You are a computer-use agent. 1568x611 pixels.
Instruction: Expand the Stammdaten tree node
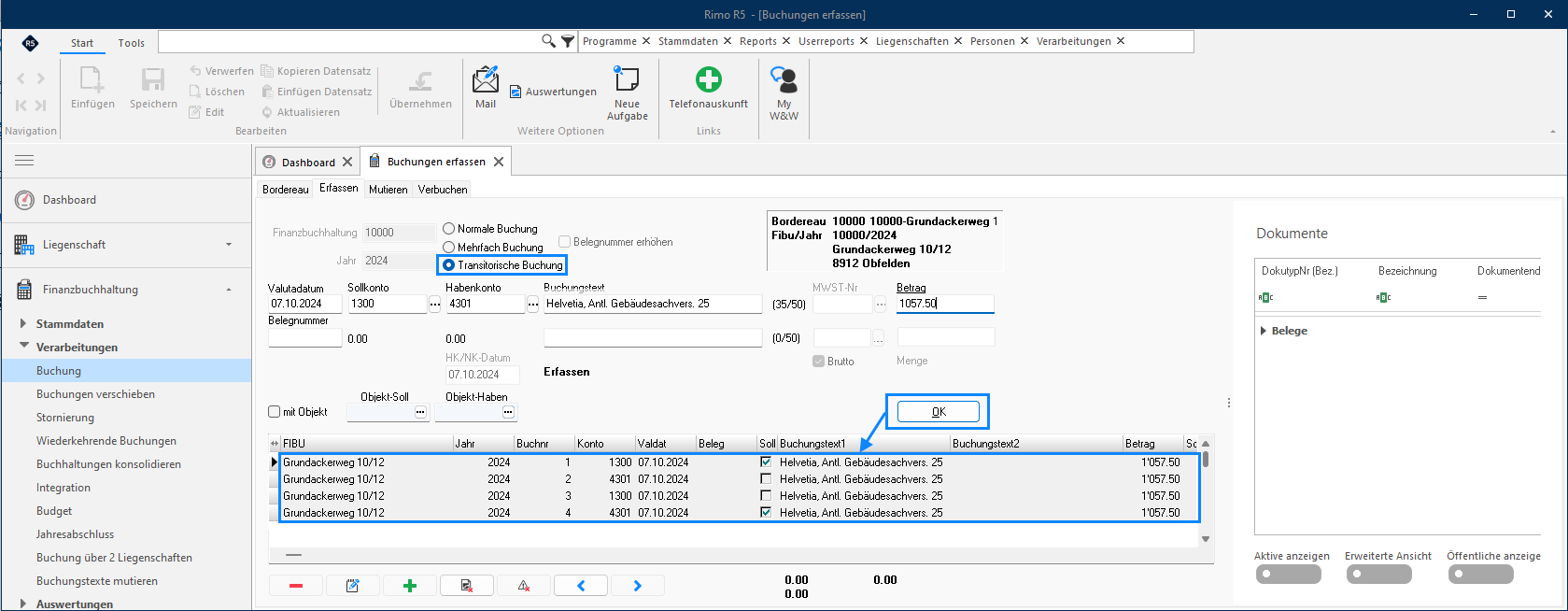pyautogui.click(x=23, y=324)
